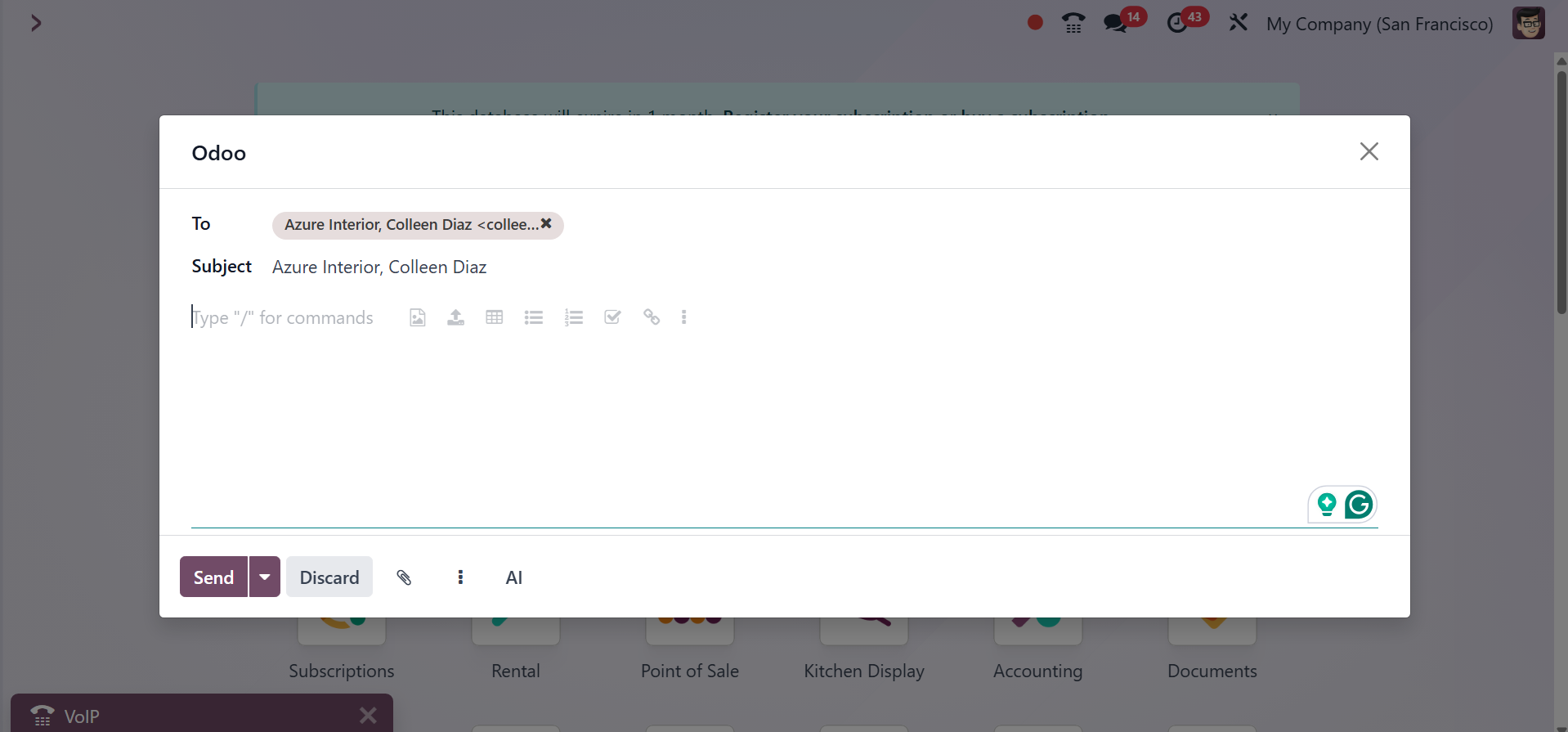Upload a file via editor toolbar

click(455, 317)
